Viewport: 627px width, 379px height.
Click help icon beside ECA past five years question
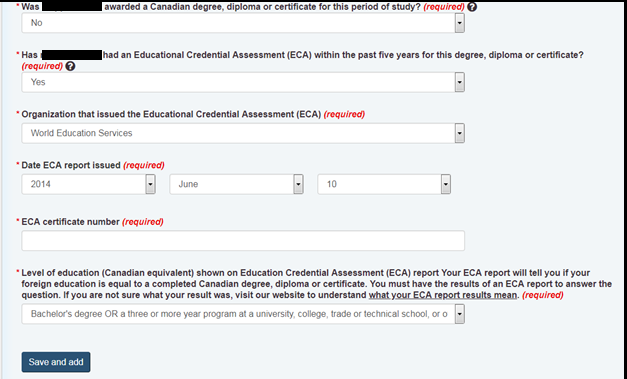[x=70, y=66]
